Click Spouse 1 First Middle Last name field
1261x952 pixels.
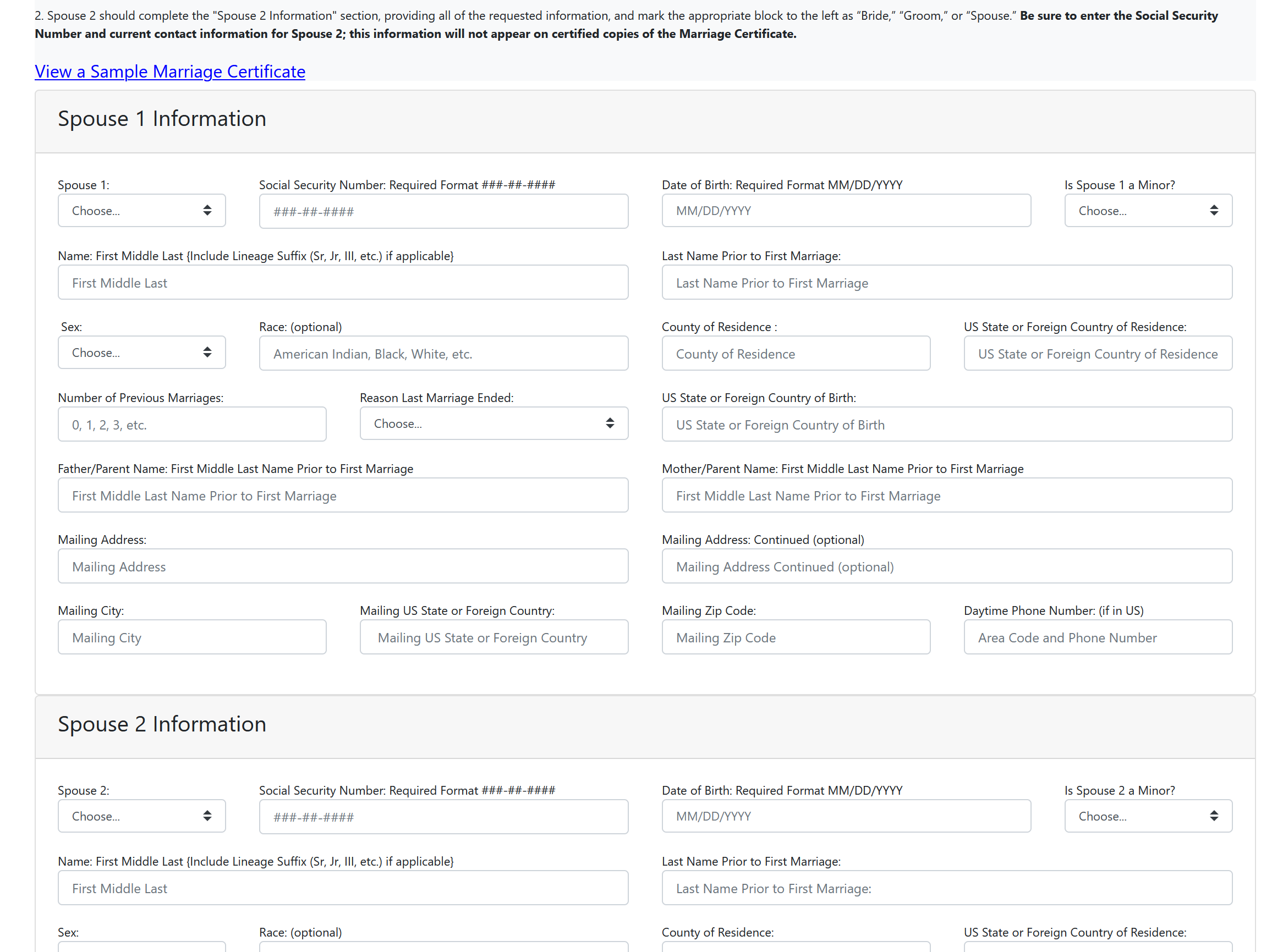coord(343,283)
